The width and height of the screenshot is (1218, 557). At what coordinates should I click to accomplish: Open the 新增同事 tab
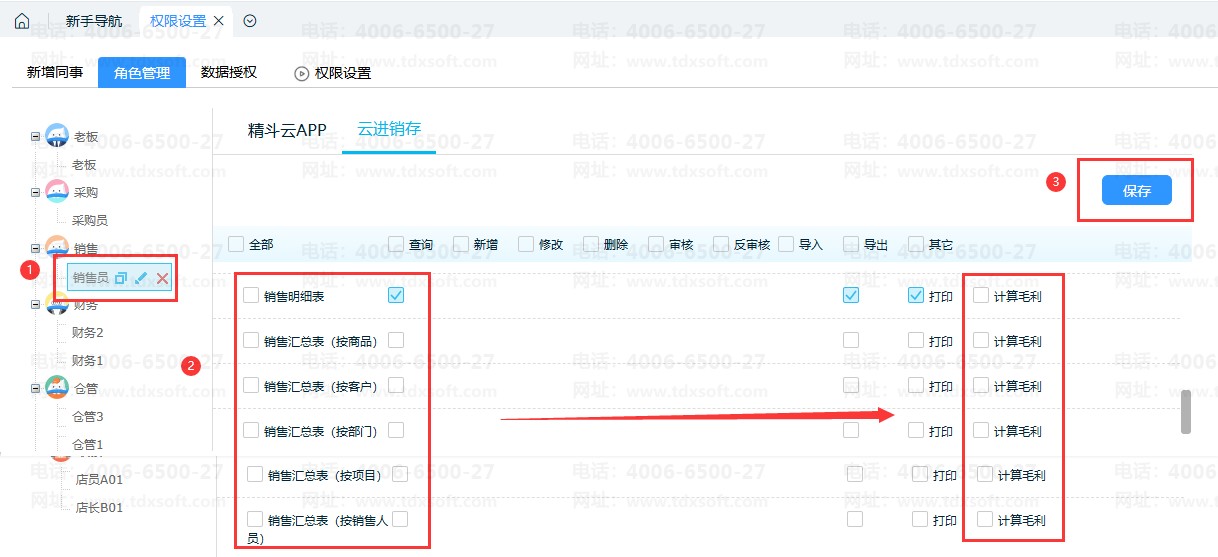tap(55, 72)
